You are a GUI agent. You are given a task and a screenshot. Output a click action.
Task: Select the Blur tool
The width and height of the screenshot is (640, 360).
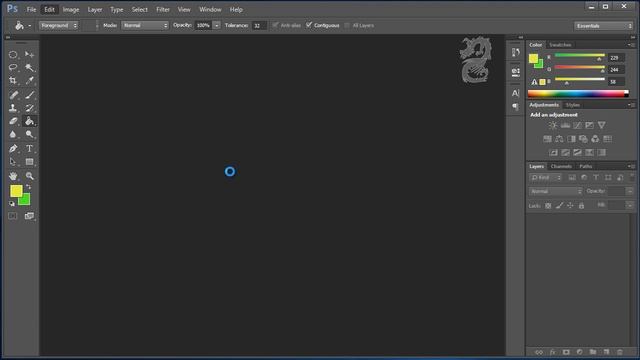13,134
